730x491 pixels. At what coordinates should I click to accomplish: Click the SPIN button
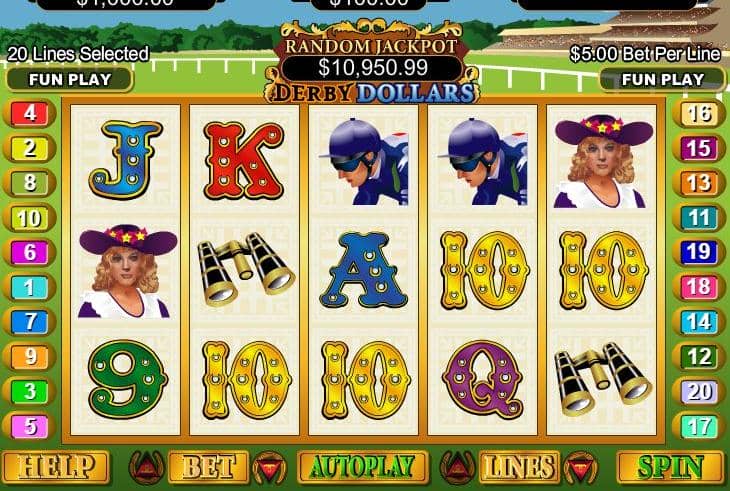coord(671,467)
